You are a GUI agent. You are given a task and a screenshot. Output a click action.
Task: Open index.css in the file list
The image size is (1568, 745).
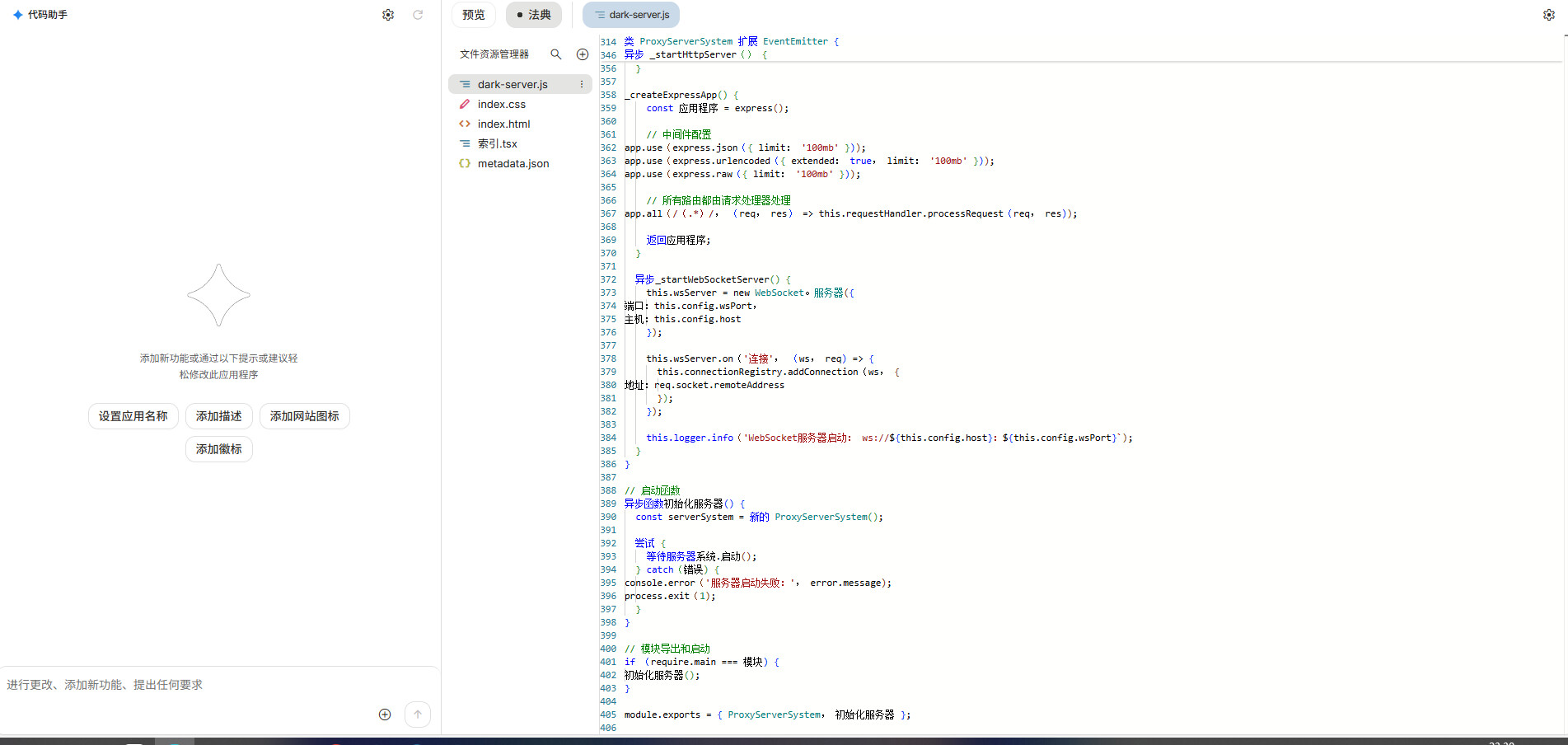pyautogui.click(x=501, y=104)
